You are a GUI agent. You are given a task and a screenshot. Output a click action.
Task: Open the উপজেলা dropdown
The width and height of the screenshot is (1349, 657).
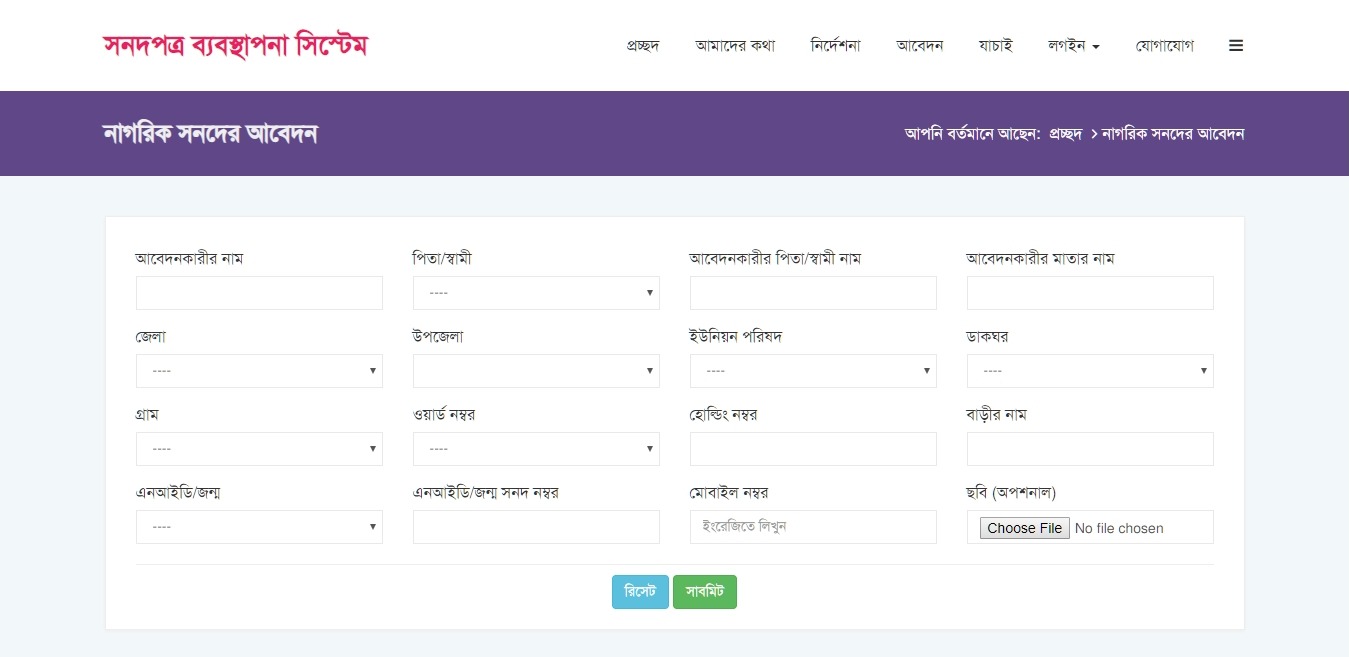(536, 371)
